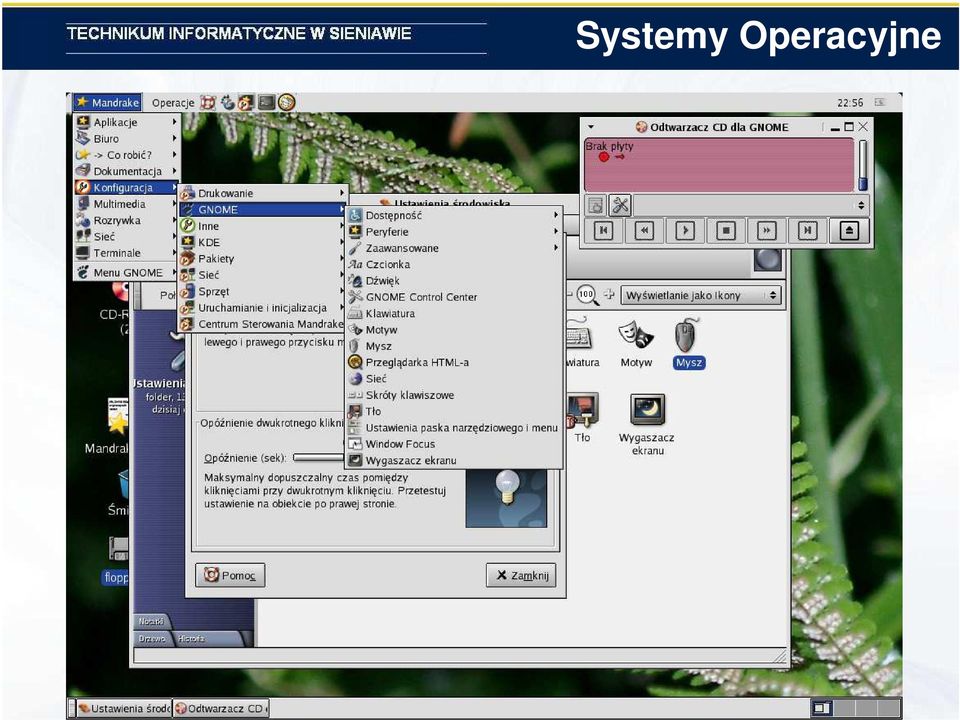Image resolution: width=960 pixels, height=720 pixels.
Task: Switch to 'Odtwarzacz CD' taskbar window
Action: pyautogui.click(x=221, y=708)
